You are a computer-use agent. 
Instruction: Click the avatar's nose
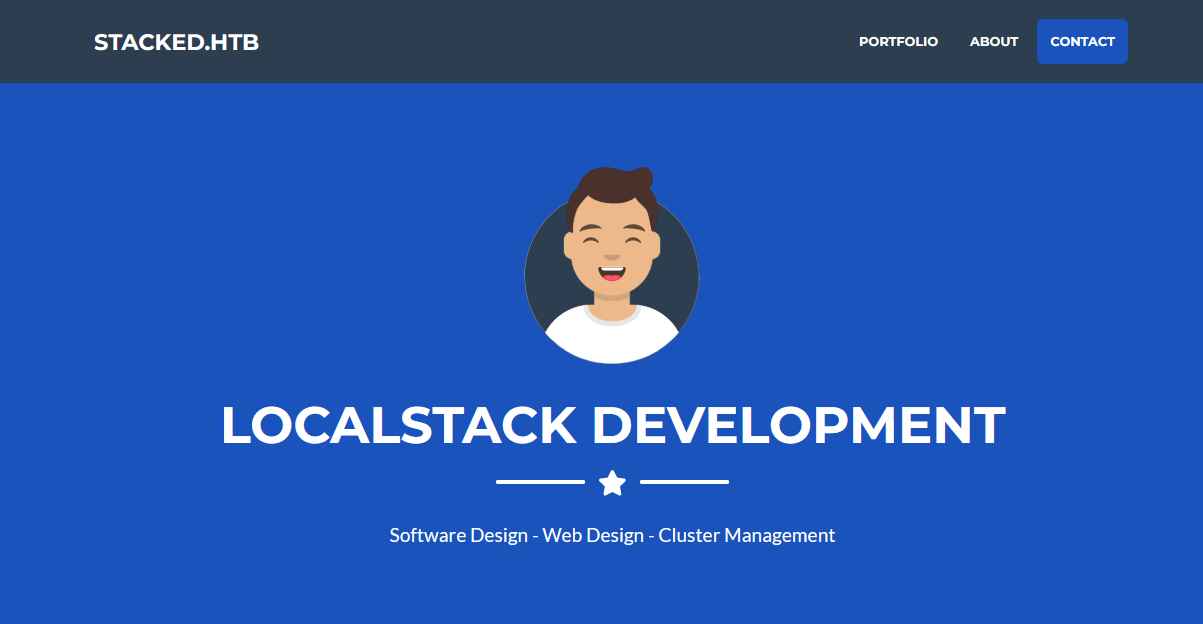pyautogui.click(x=611, y=255)
